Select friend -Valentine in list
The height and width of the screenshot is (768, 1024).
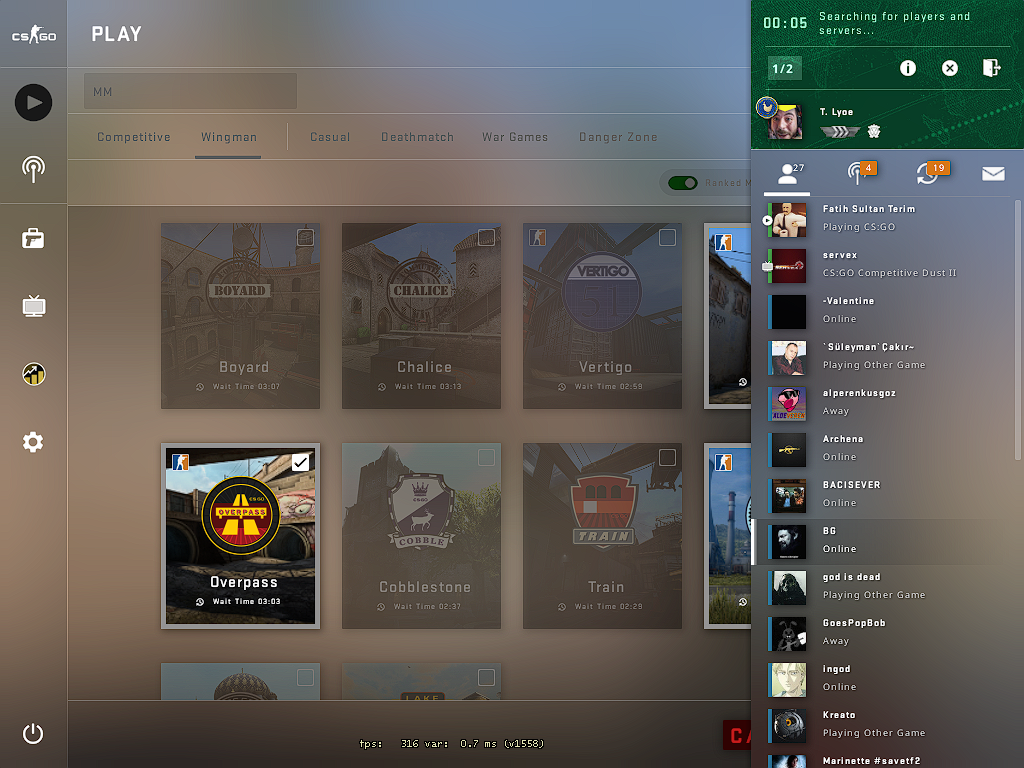coord(887,312)
